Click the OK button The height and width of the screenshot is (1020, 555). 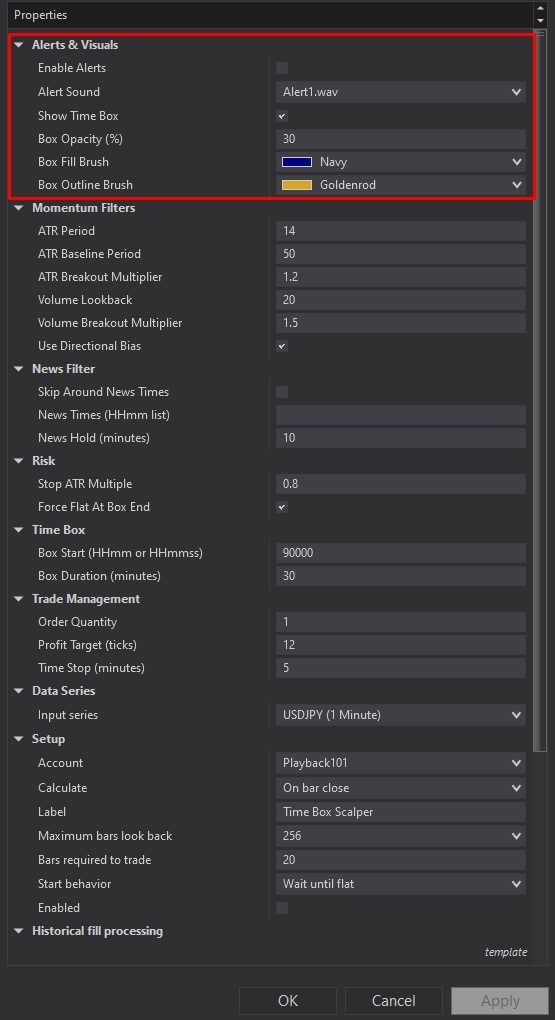pos(288,1000)
